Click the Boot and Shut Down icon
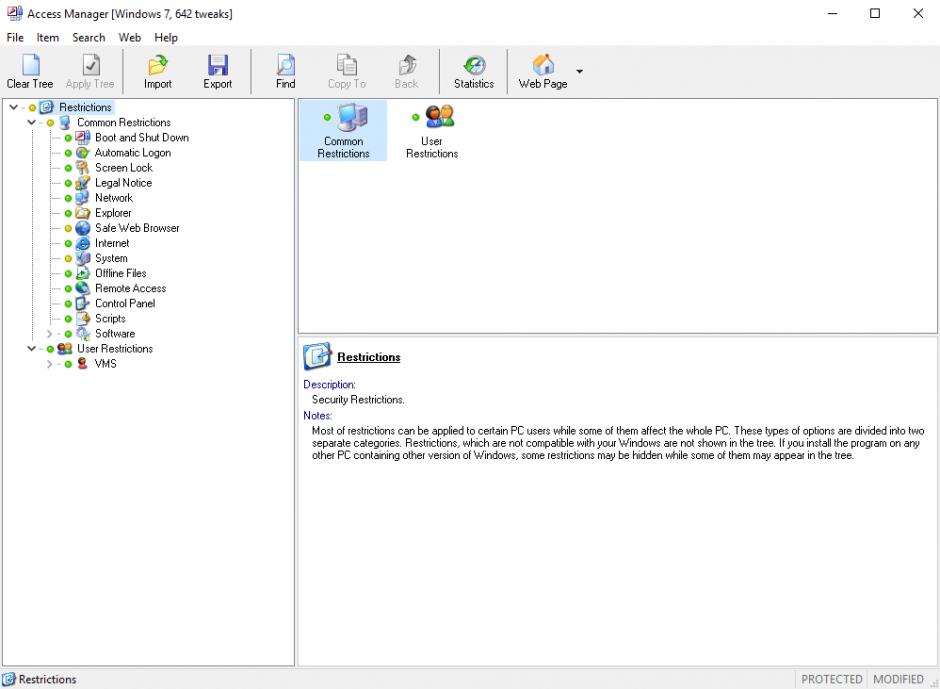 click(83, 137)
